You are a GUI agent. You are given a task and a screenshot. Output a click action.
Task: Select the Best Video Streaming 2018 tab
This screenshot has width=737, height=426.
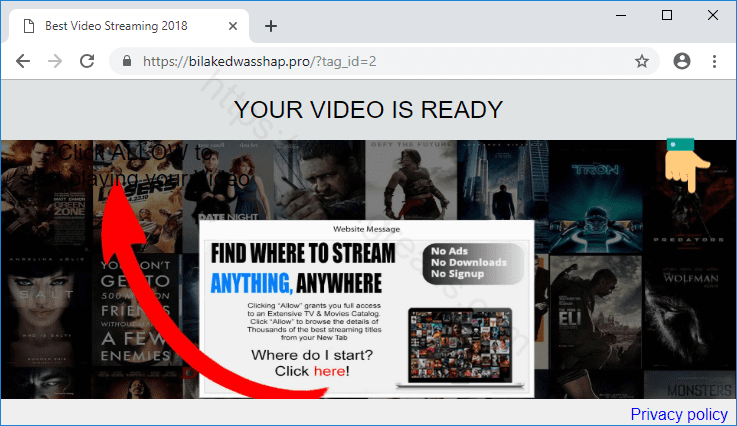115,26
